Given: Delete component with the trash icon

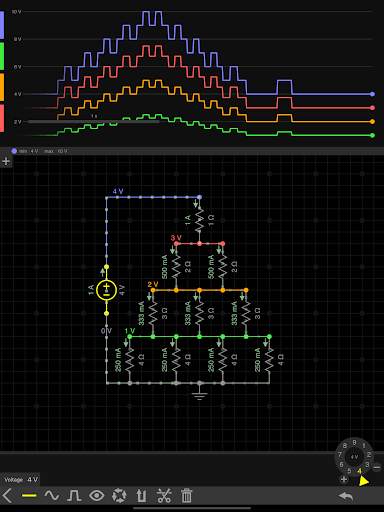Looking at the screenshot, I should pyautogui.click(x=187, y=496).
